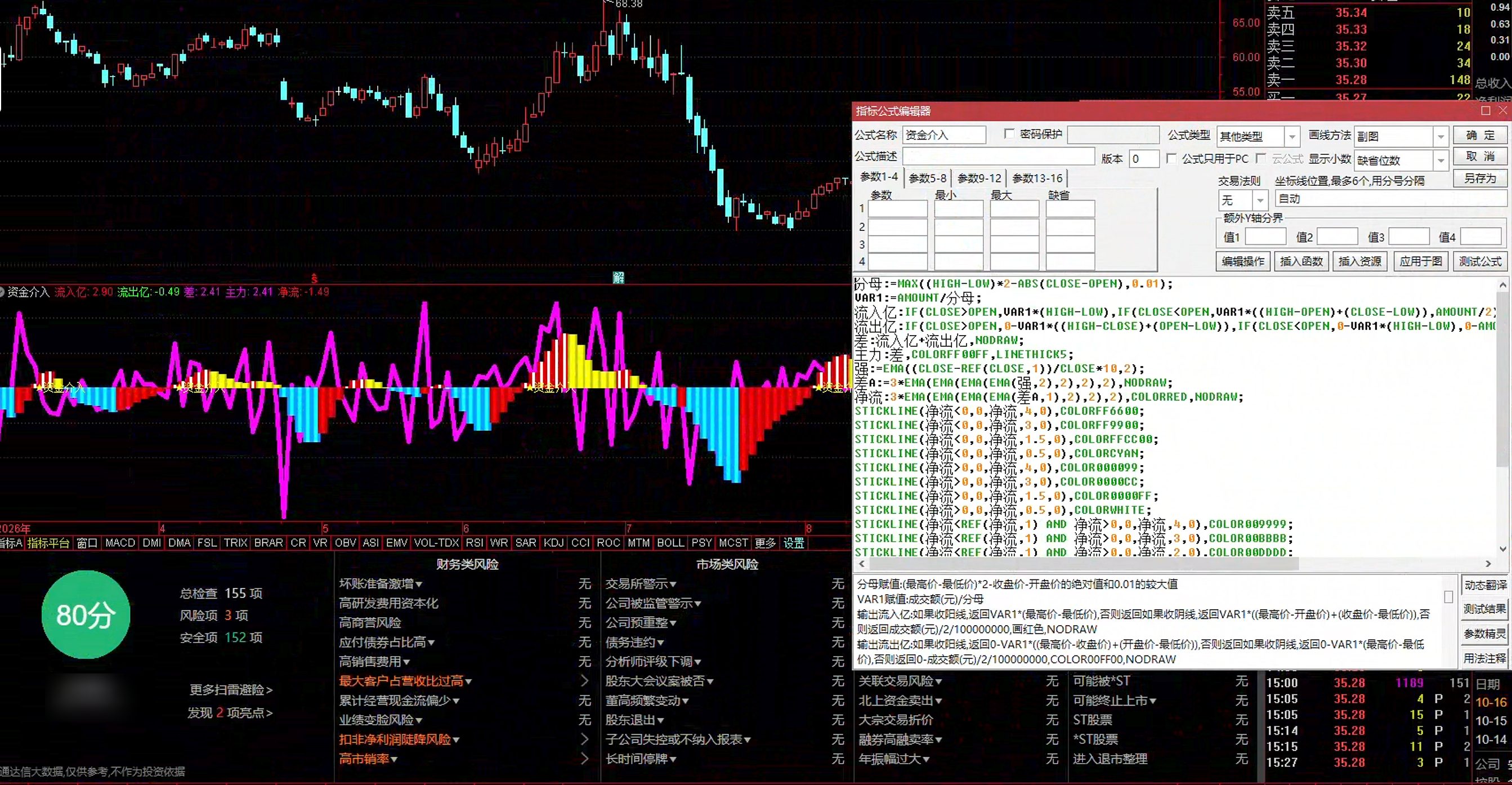Open the 交易法则 dropdown showing 无
Image resolution: width=1512 pixels, height=785 pixels.
(x=1260, y=200)
